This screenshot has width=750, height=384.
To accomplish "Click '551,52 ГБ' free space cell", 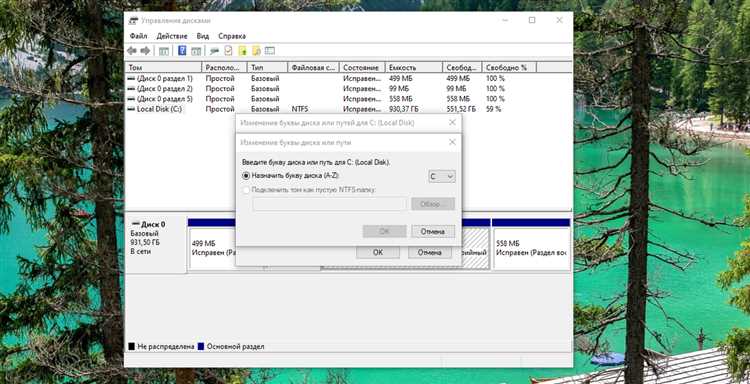I will [461, 109].
